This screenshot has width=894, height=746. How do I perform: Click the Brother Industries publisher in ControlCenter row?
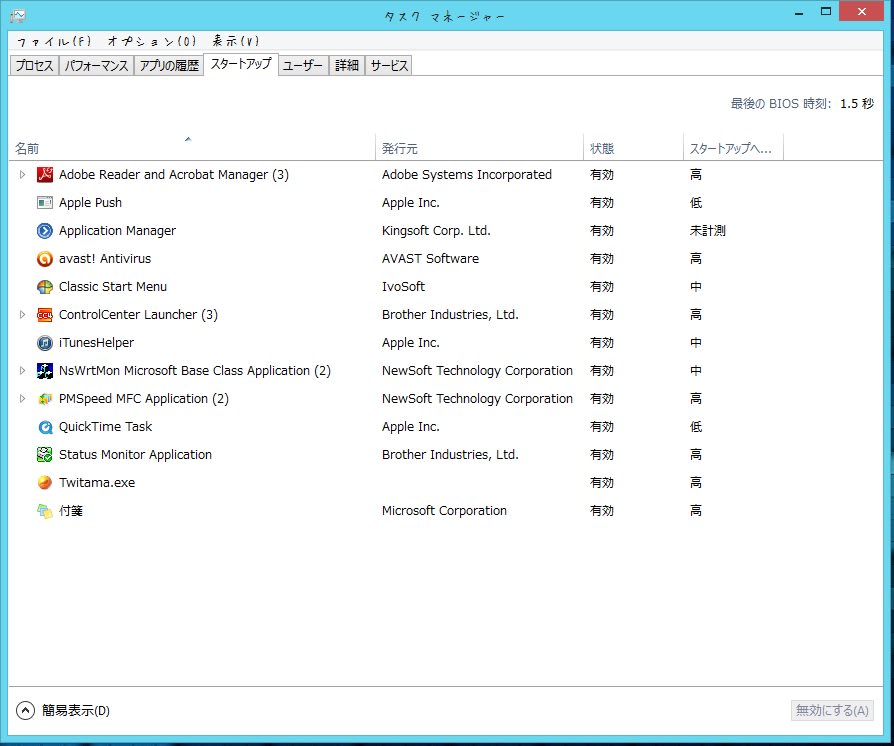450,314
